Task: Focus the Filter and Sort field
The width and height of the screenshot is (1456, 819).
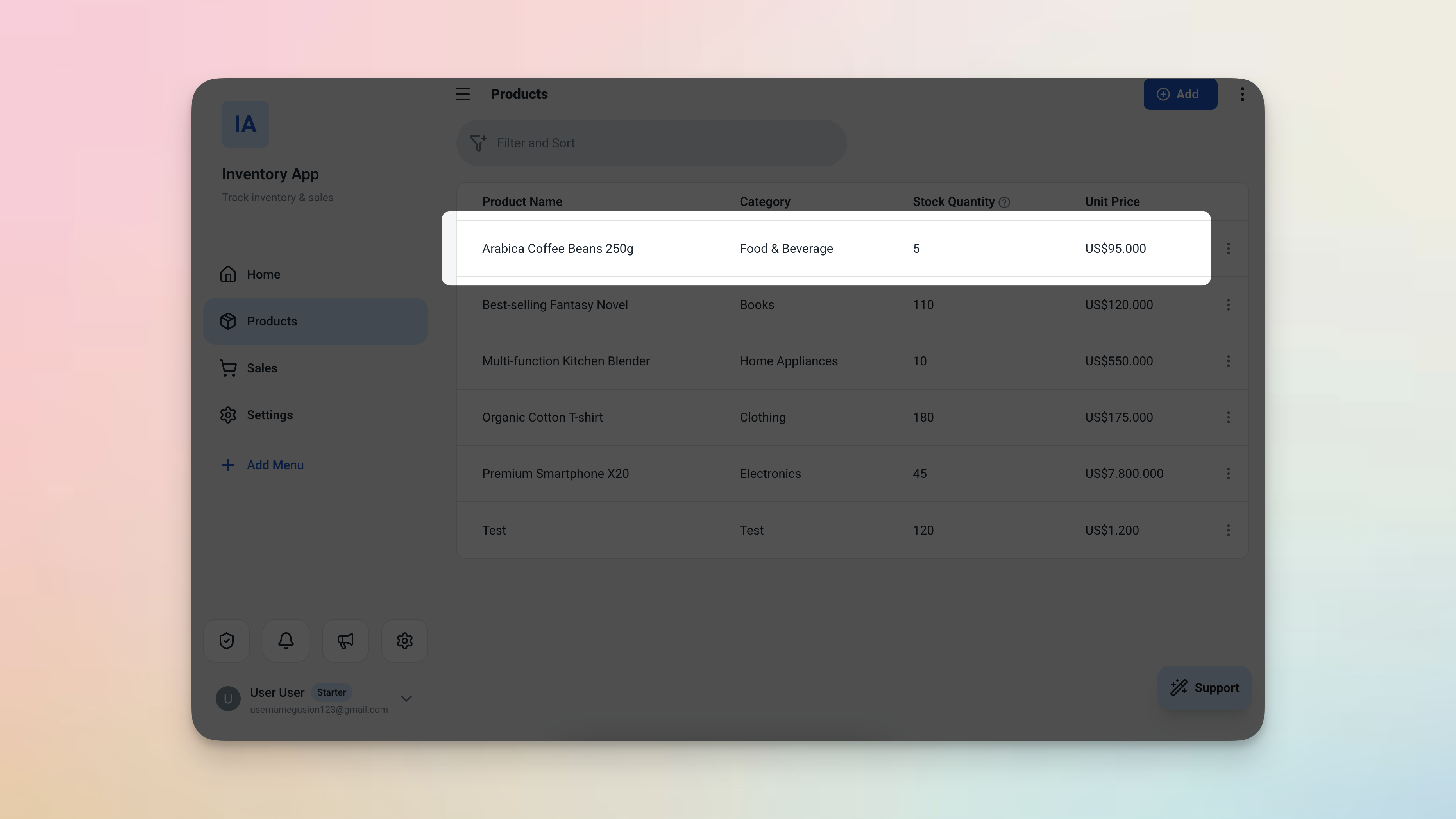Action: [x=651, y=143]
